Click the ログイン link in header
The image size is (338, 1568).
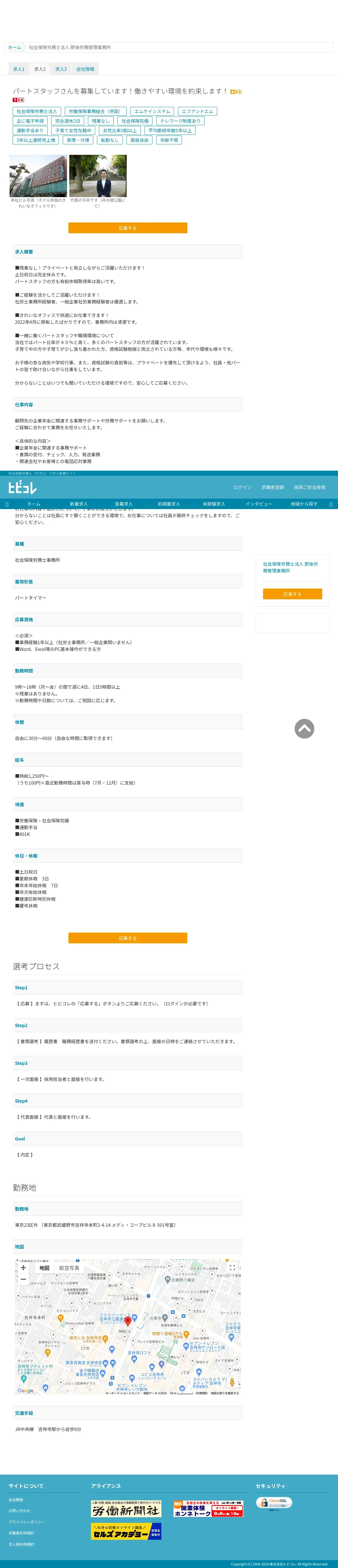tap(243, 488)
